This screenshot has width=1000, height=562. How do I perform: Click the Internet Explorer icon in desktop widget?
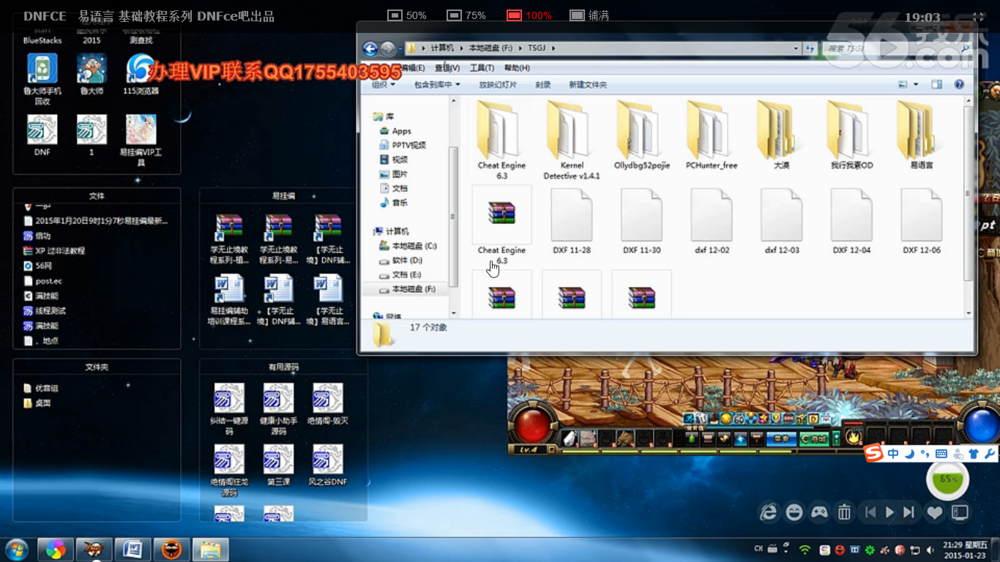click(768, 512)
